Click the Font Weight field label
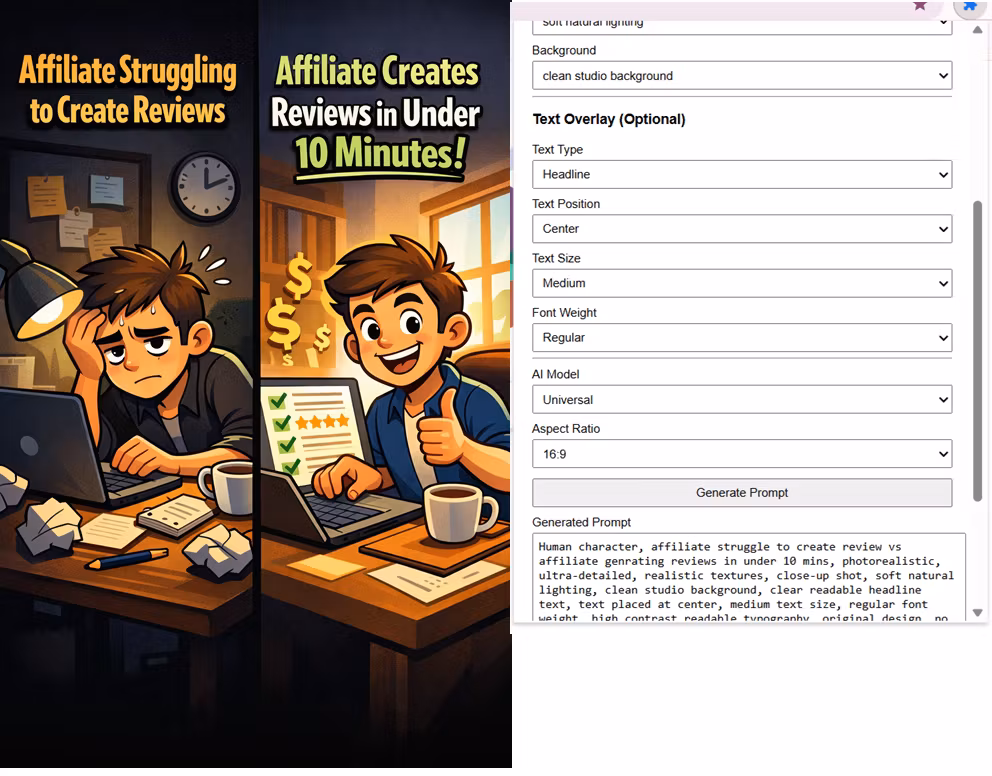 coord(564,312)
